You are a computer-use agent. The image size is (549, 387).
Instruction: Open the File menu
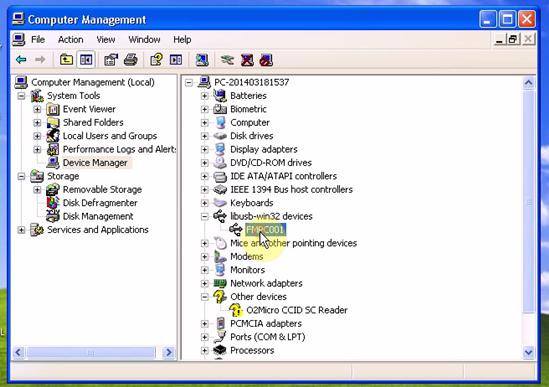coord(38,40)
